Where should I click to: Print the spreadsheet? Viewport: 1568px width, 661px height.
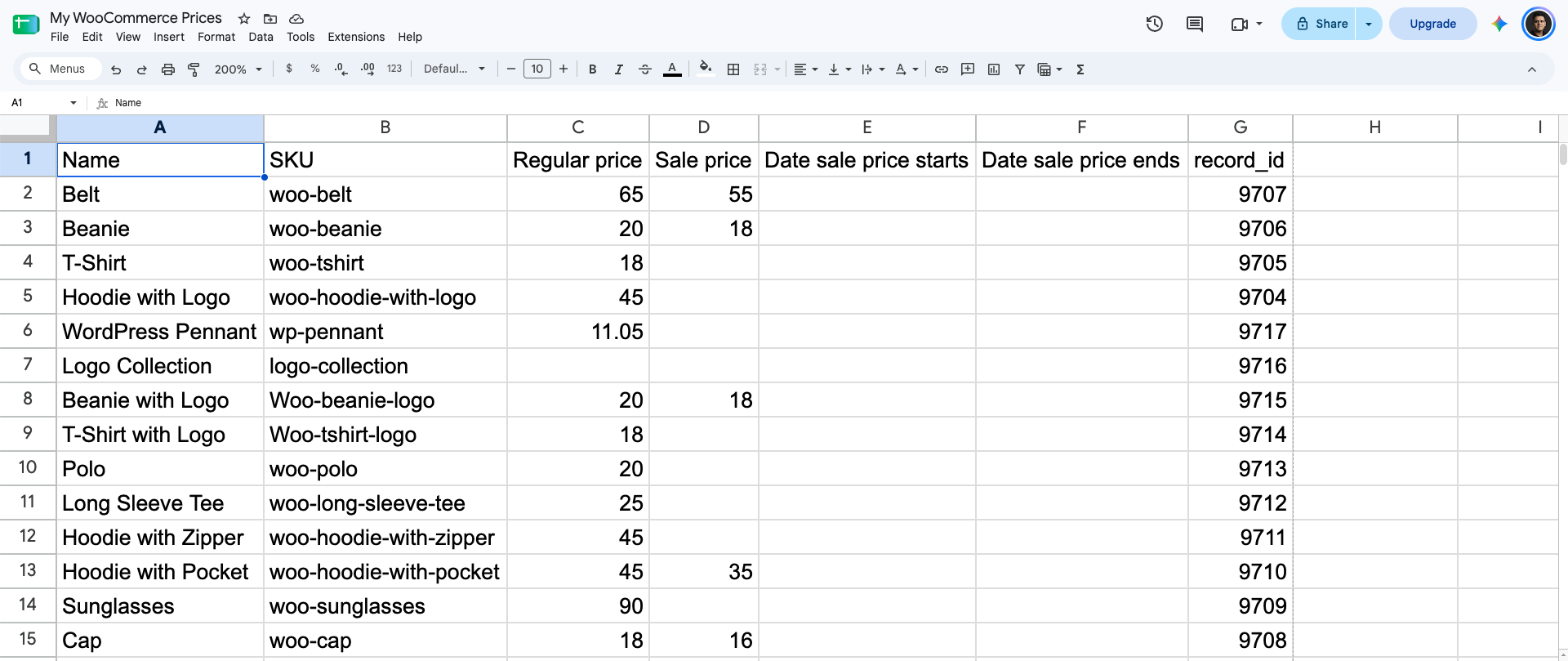click(x=167, y=69)
